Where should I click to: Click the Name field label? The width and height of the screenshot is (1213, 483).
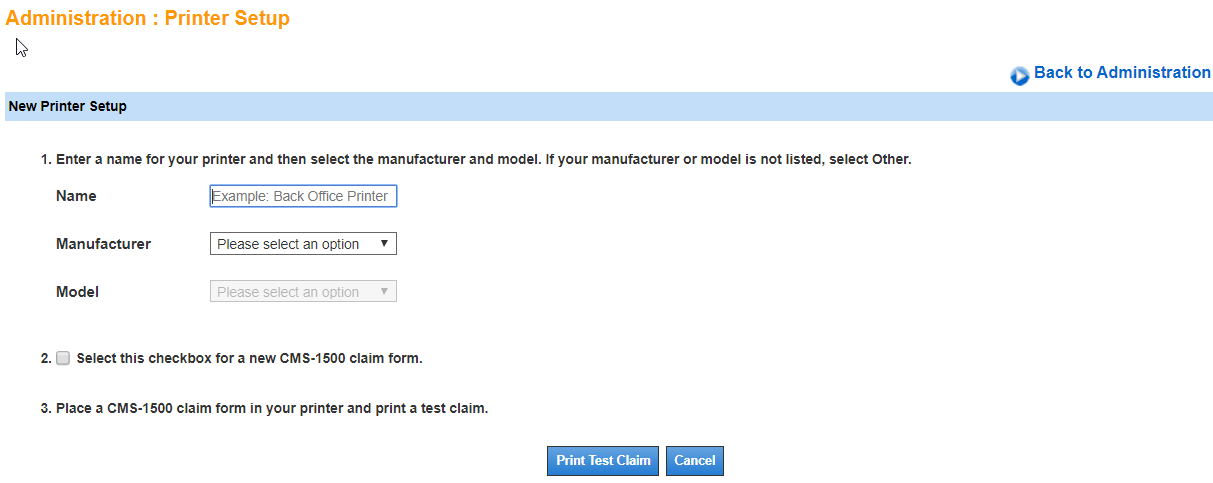pos(76,196)
